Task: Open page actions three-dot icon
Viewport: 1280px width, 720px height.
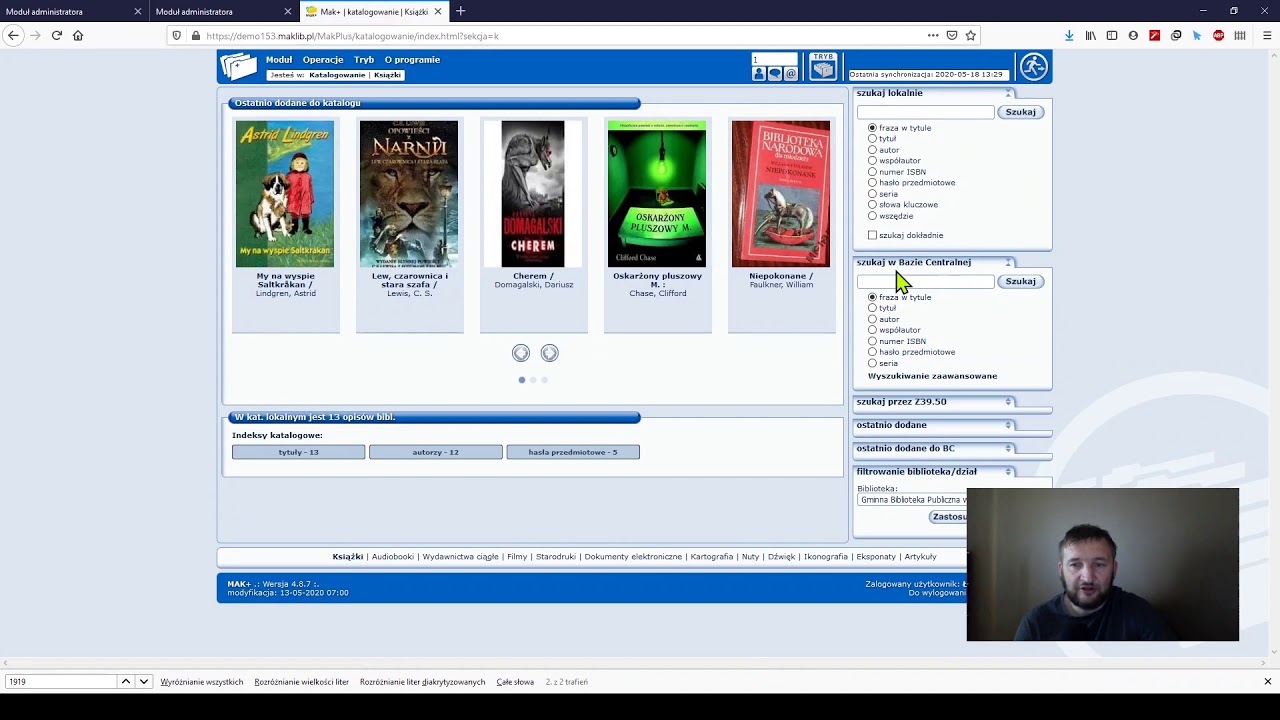Action: point(932,35)
